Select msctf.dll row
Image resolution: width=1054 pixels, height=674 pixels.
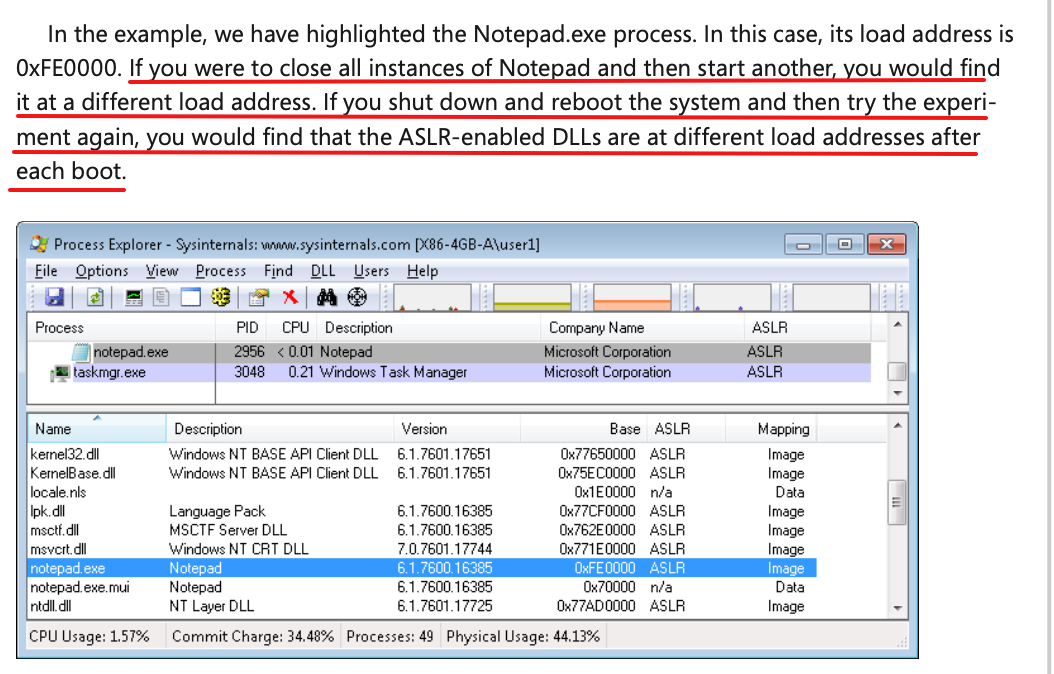(422, 530)
